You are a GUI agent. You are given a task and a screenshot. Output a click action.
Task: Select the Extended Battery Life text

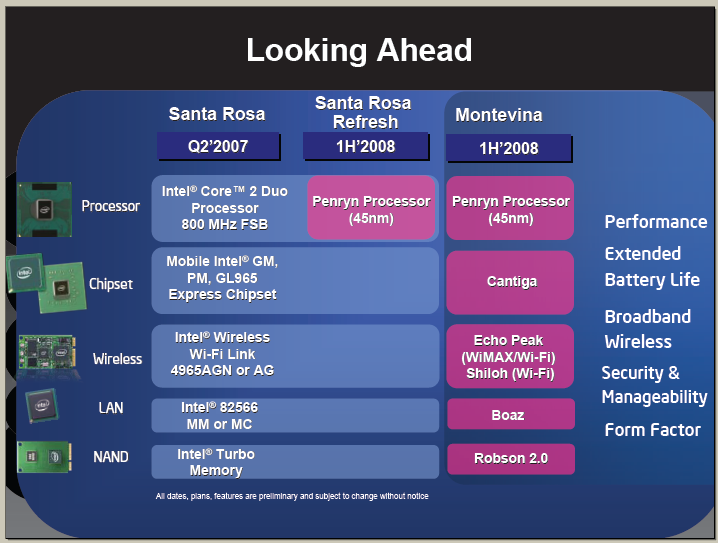[x=651, y=267]
